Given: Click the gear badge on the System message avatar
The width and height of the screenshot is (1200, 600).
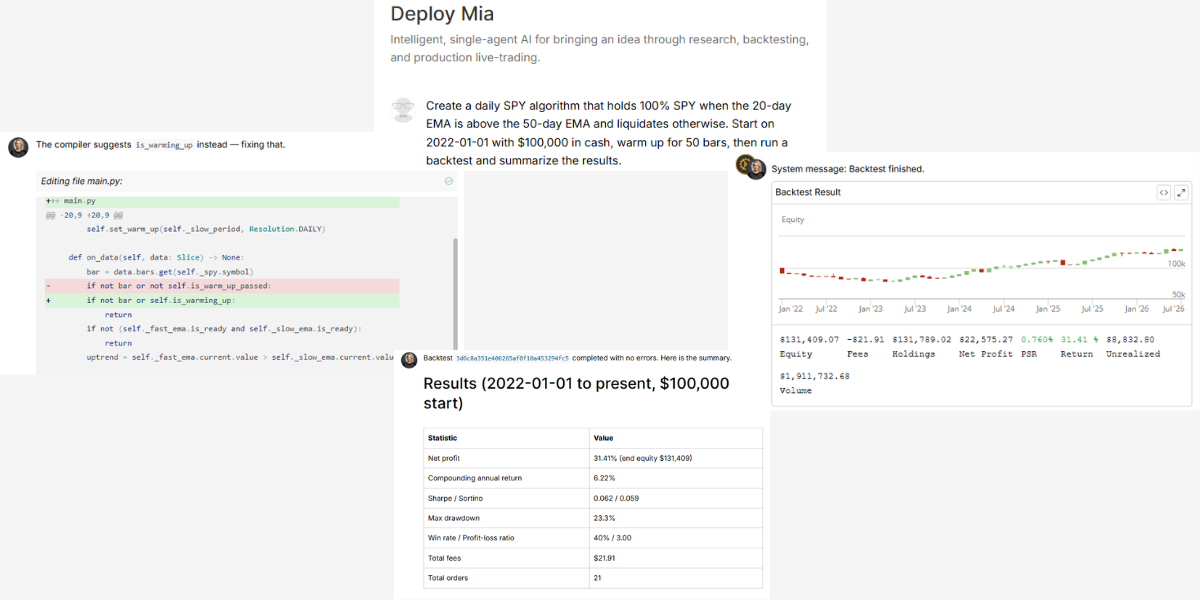Looking at the screenshot, I should 743,163.
